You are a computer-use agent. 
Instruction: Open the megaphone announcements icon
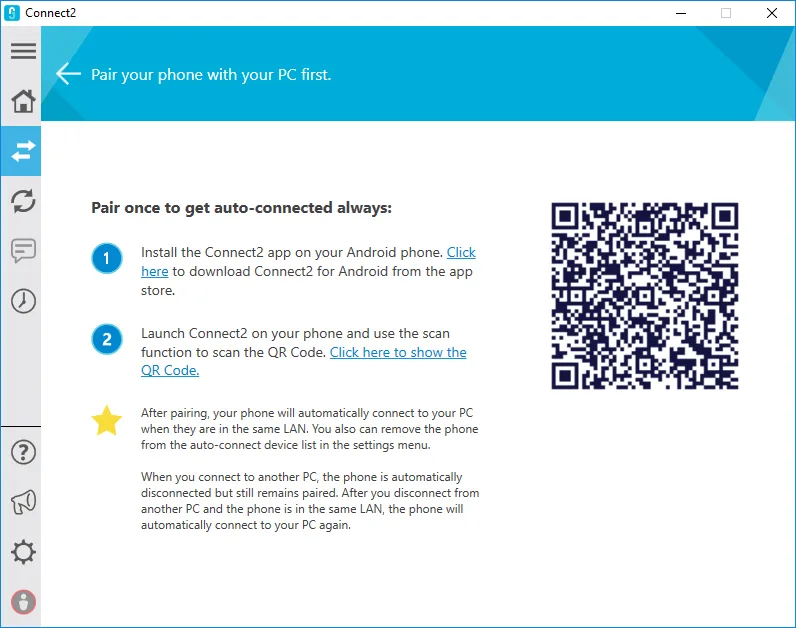[23, 502]
